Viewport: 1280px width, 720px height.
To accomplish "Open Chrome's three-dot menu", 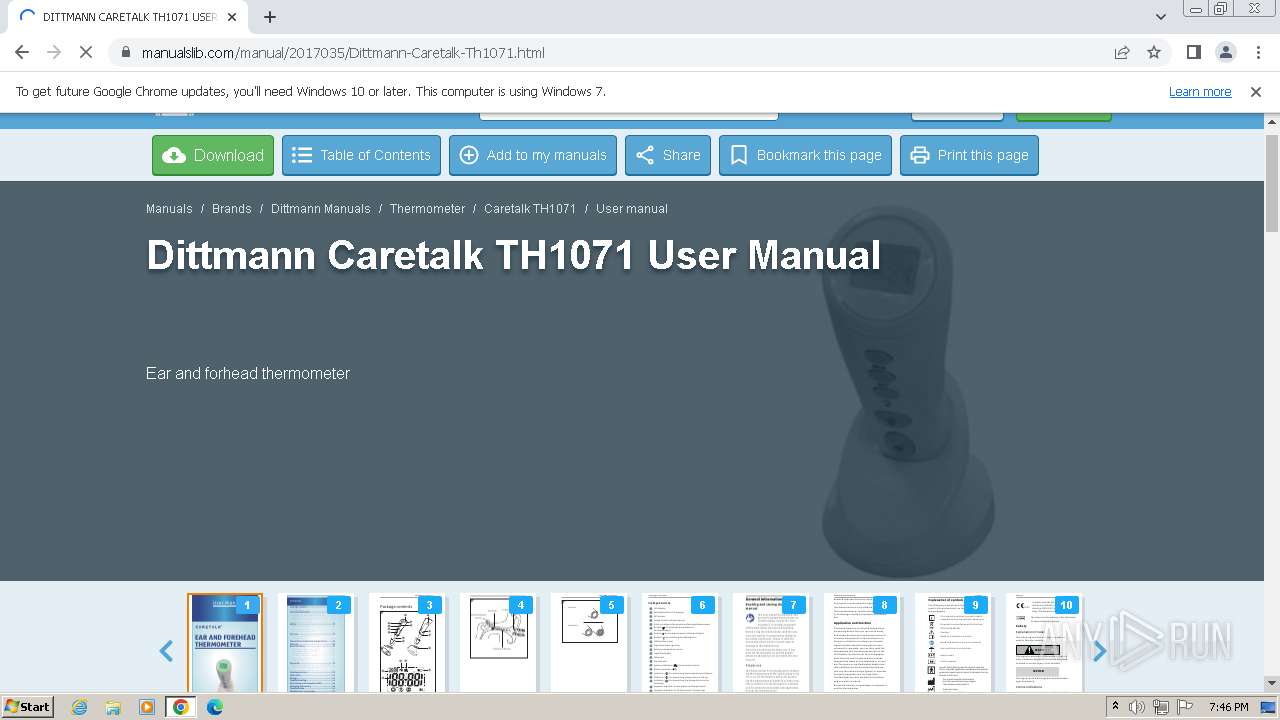I will click(1257, 52).
